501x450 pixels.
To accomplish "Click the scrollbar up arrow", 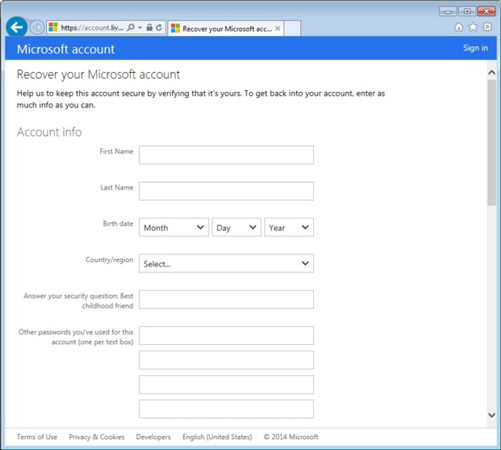I will click(x=492, y=73).
